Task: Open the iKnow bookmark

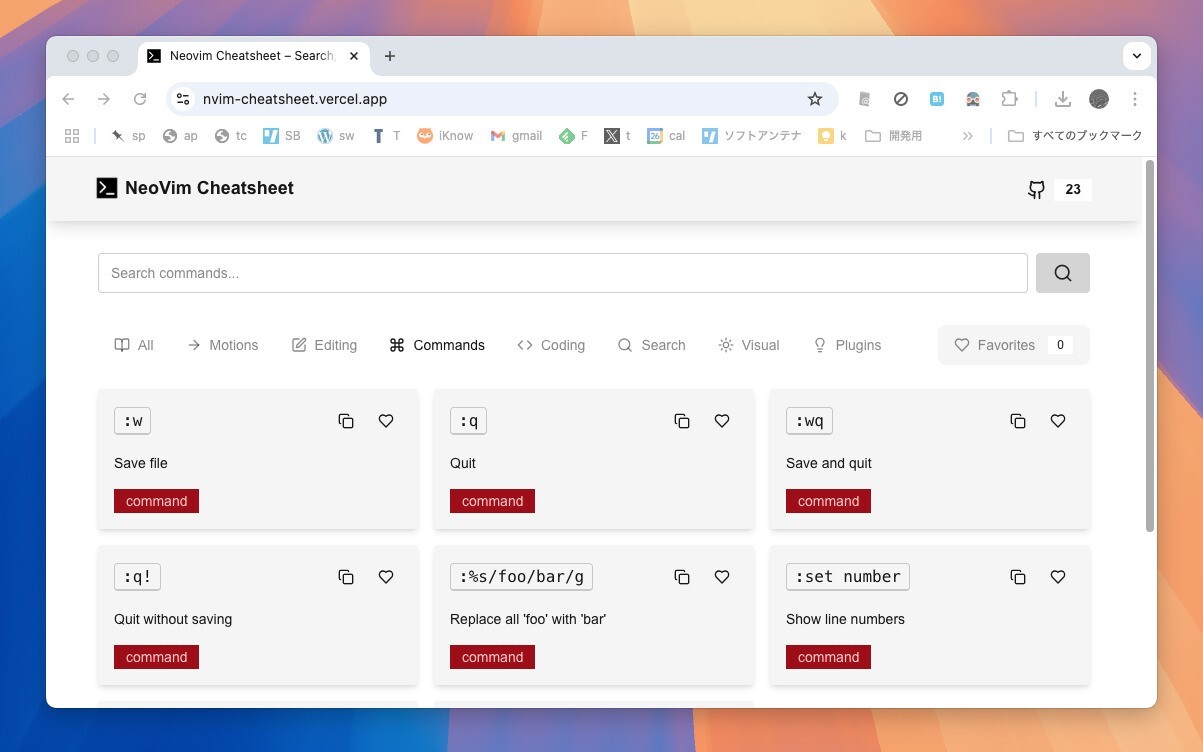Action: tap(445, 136)
